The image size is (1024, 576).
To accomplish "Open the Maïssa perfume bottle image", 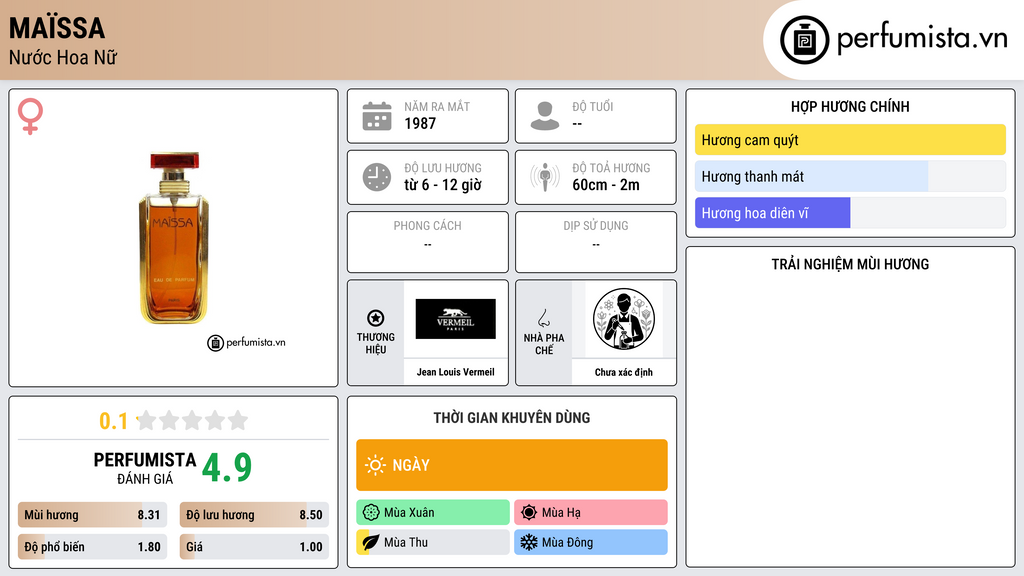I will pos(174,238).
